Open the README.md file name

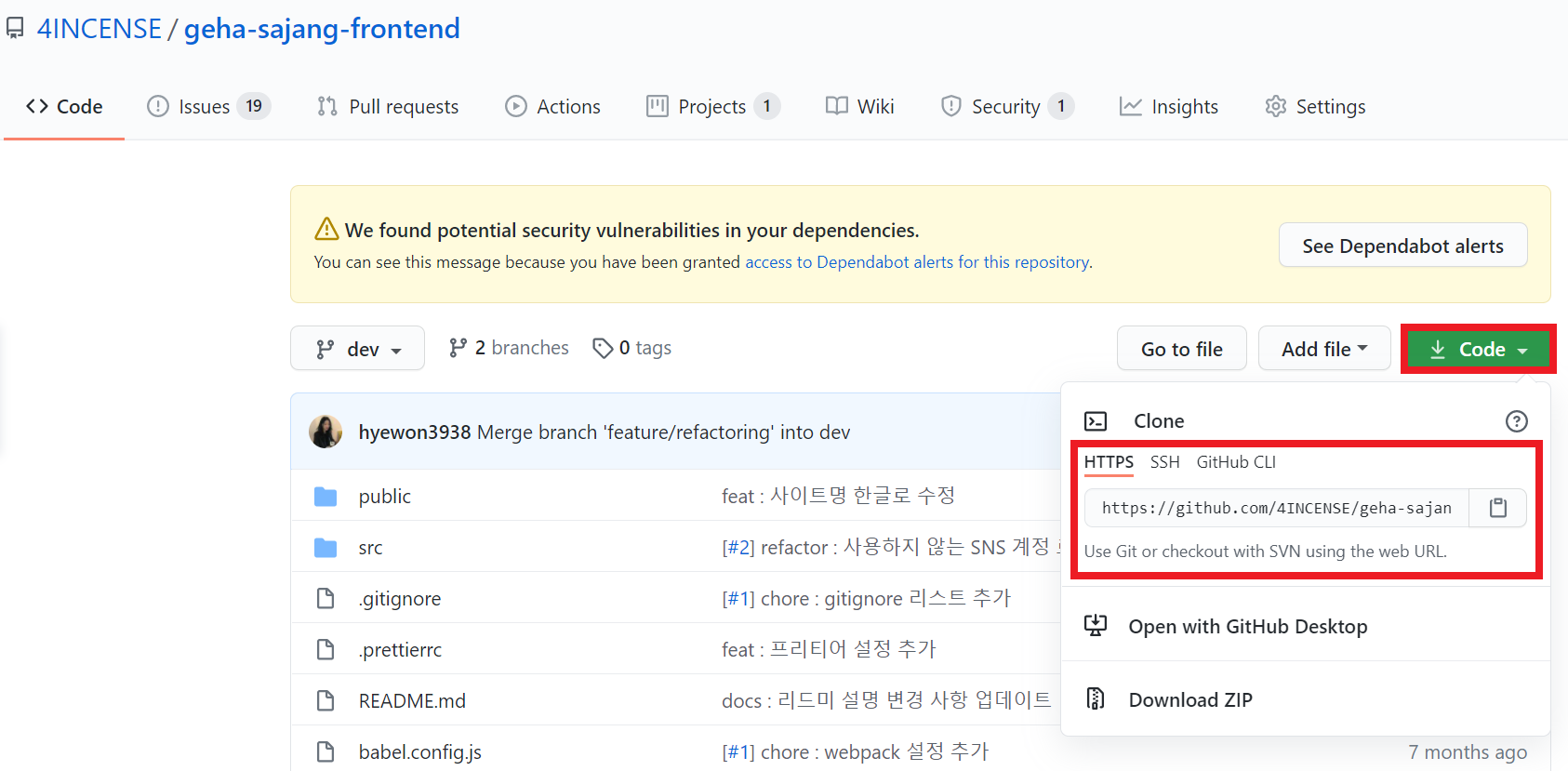(x=412, y=700)
